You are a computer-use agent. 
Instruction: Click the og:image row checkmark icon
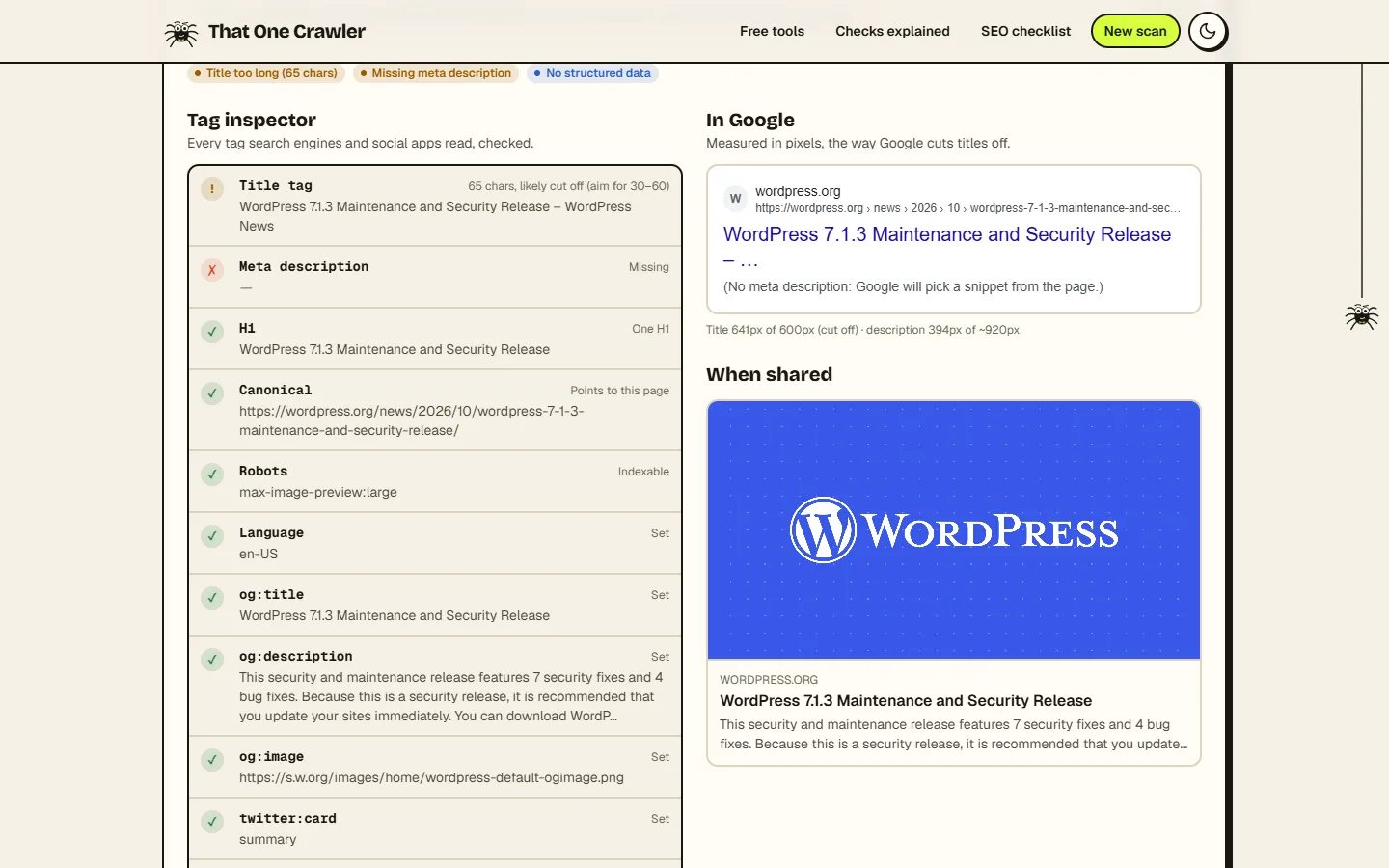tap(212, 760)
